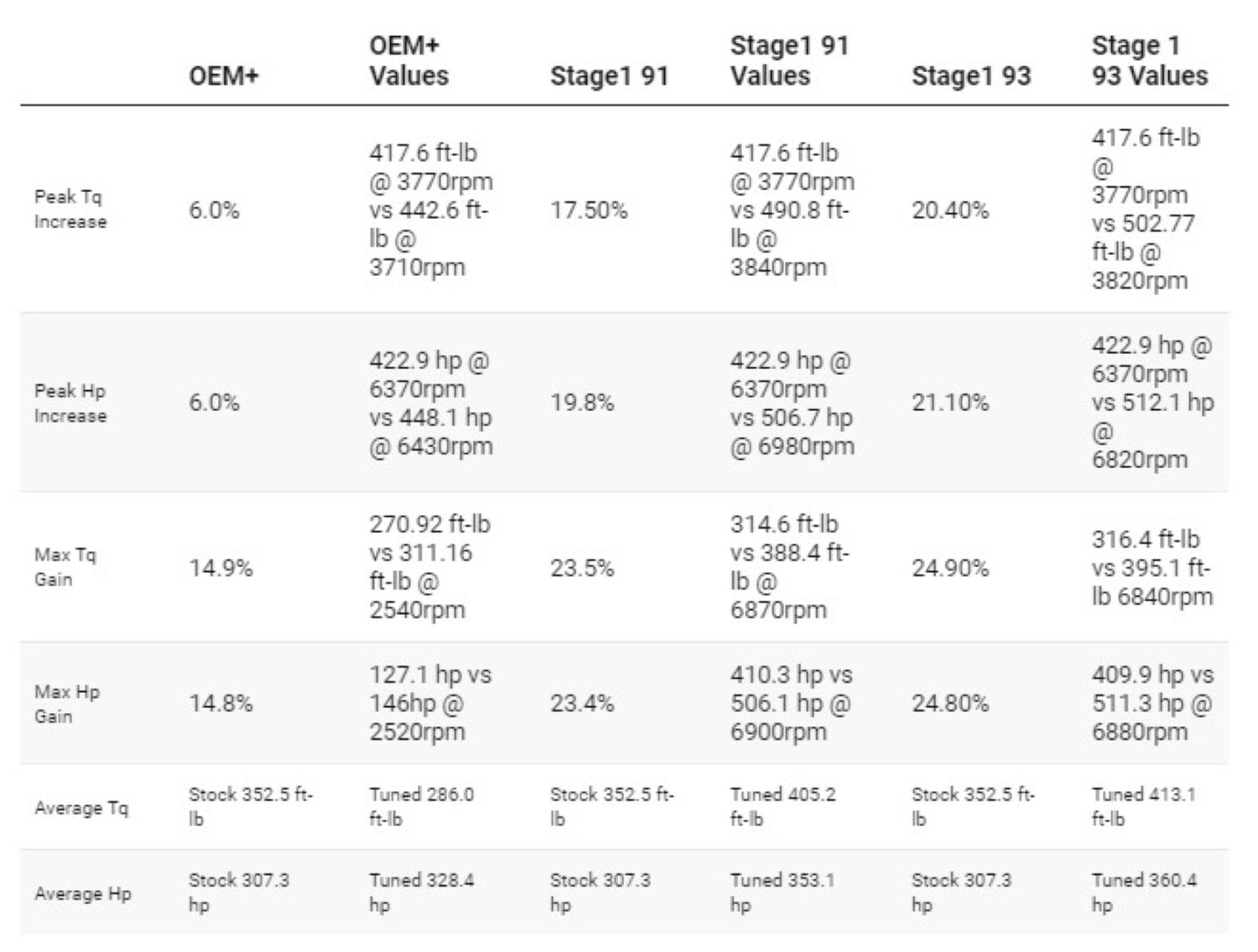Select the Peak Hp Increase row label
Image resolution: width=1258 pixels, height=952 pixels.
pyautogui.click(x=70, y=403)
